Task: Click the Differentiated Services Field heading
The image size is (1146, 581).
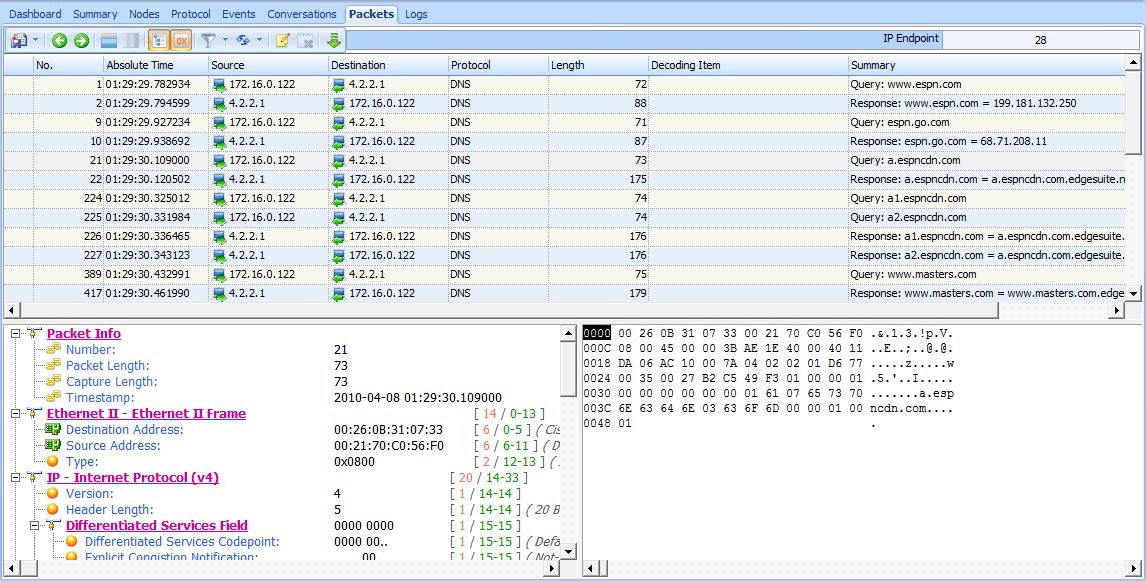Action: tap(156, 525)
